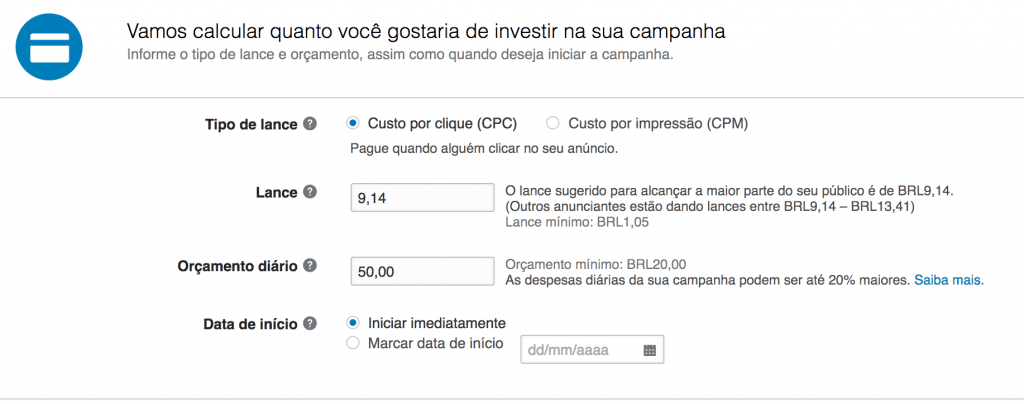Open the calendar icon in date field

tap(649, 351)
